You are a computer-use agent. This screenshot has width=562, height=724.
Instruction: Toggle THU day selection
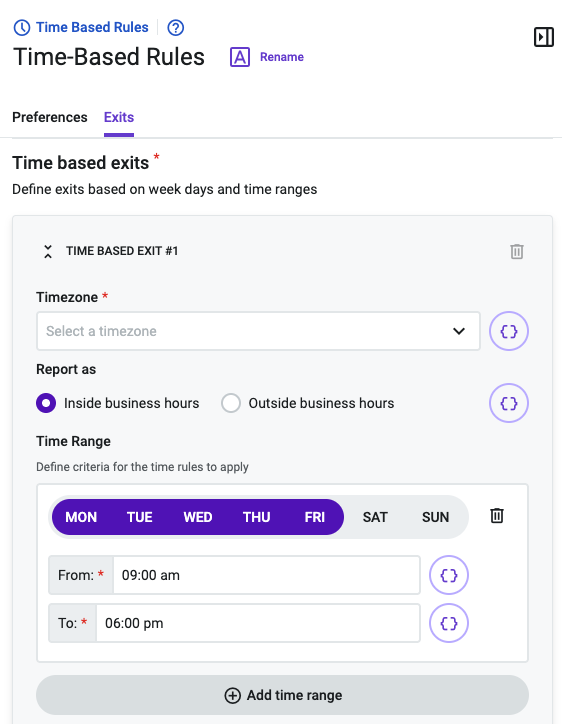(256, 517)
